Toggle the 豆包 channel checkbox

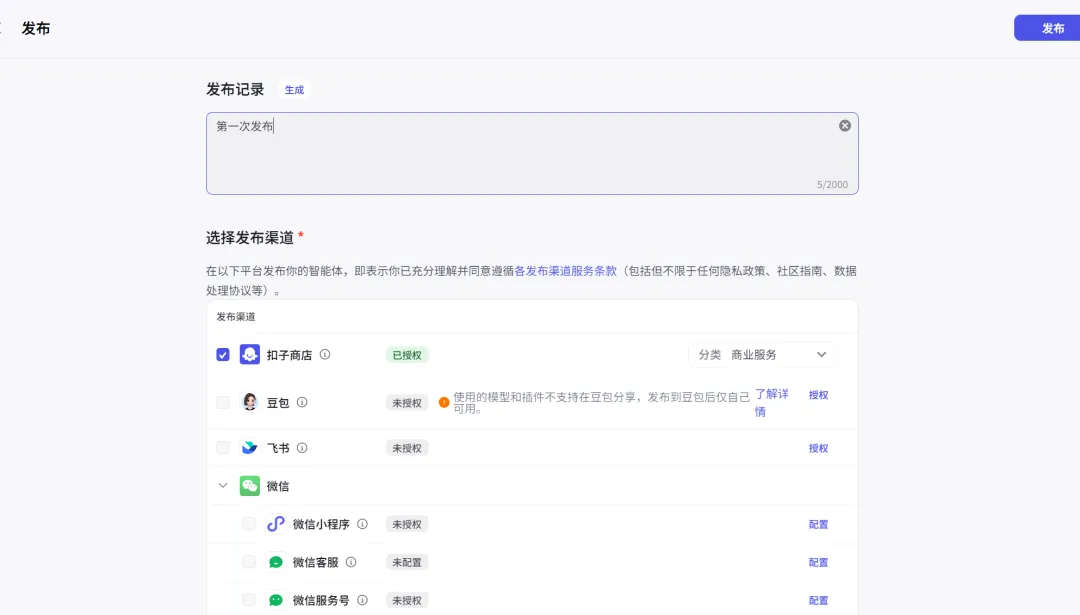tap(223, 402)
